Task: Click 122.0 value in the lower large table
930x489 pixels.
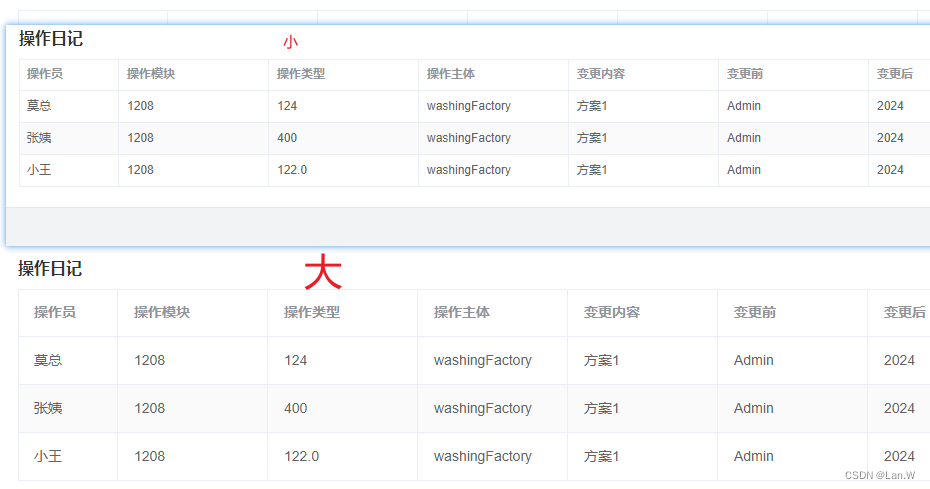Action: (302, 456)
